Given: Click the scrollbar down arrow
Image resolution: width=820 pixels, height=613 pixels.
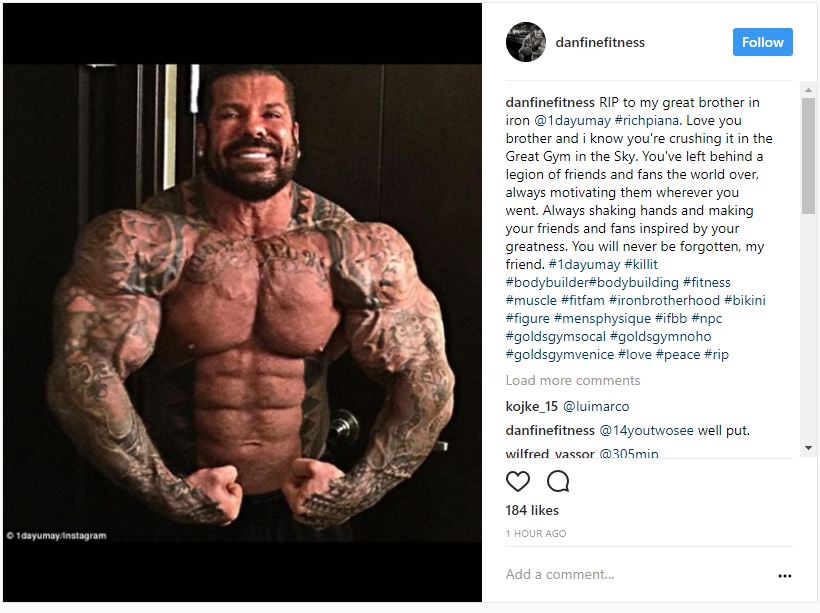Looking at the screenshot, I should point(808,448).
